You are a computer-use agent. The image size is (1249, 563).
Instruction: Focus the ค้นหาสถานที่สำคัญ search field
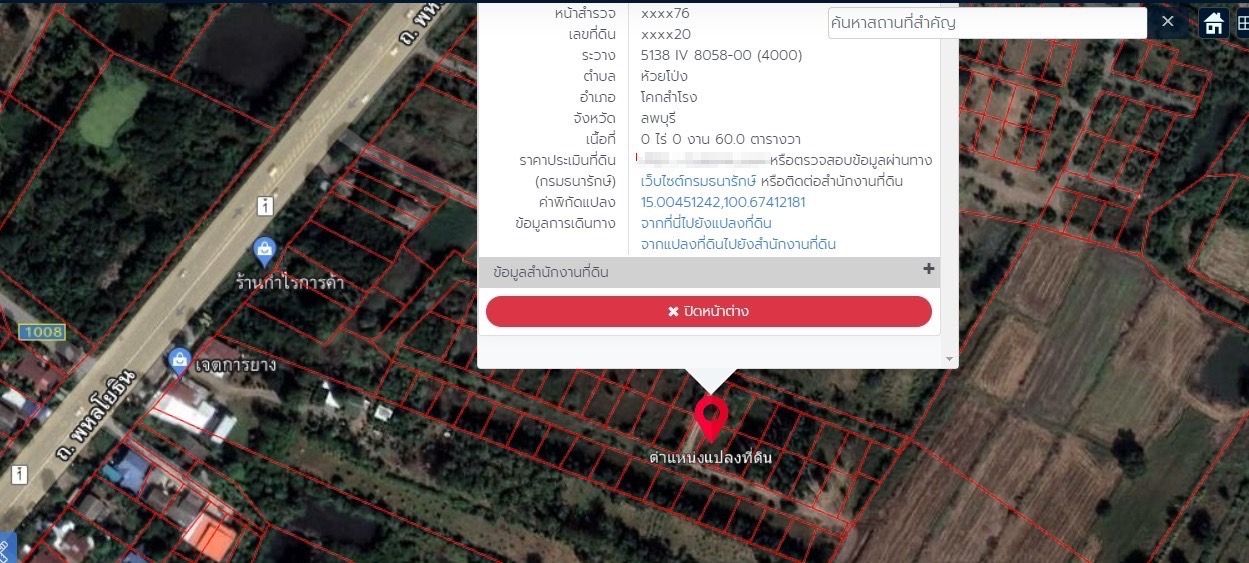coord(987,23)
